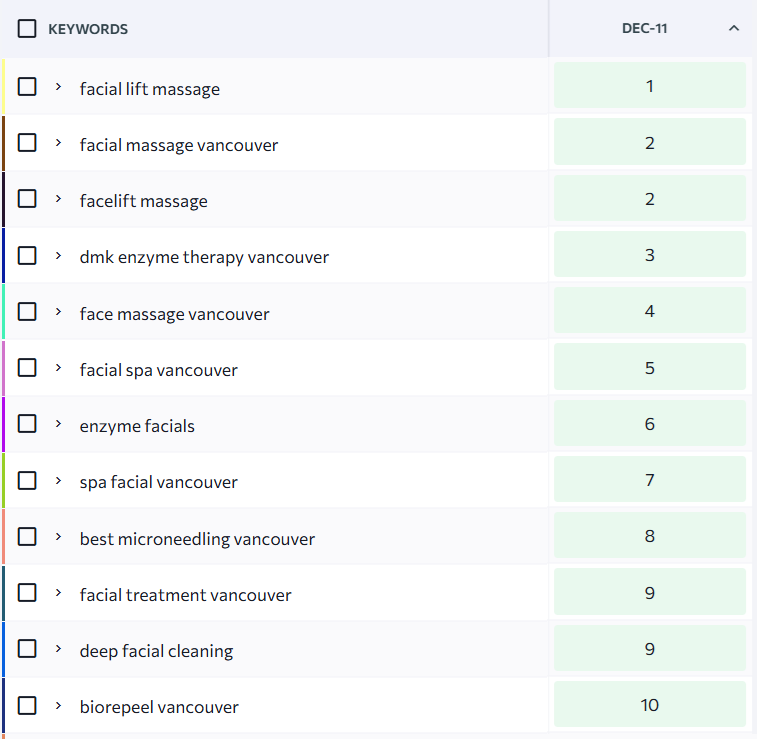Toggle sort arrow in DEC-11 column

(x=734, y=29)
